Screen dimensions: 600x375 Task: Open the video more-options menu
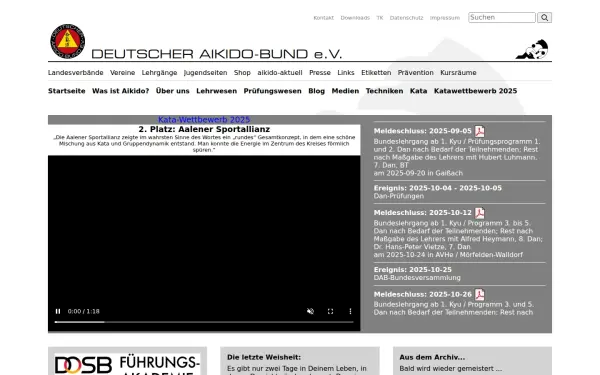[350, 311]
